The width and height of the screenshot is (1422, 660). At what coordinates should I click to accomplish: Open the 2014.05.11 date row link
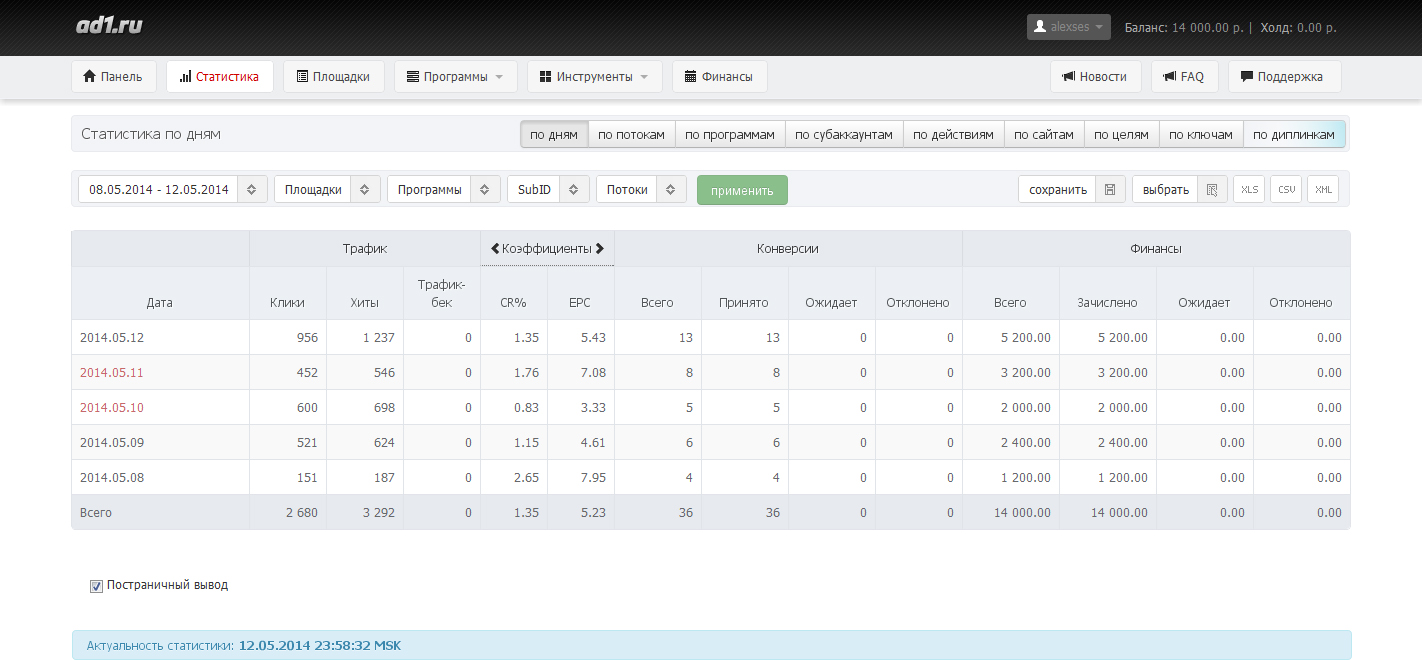(x=112, y=373)
